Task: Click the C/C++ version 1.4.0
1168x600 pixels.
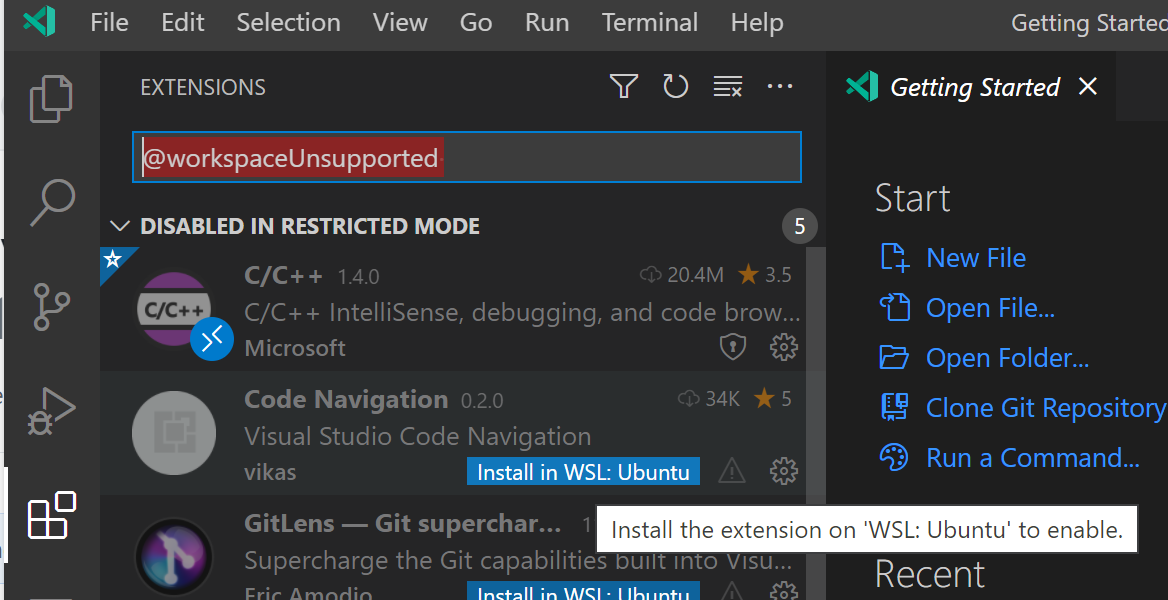Action: [x=358, y=277]
